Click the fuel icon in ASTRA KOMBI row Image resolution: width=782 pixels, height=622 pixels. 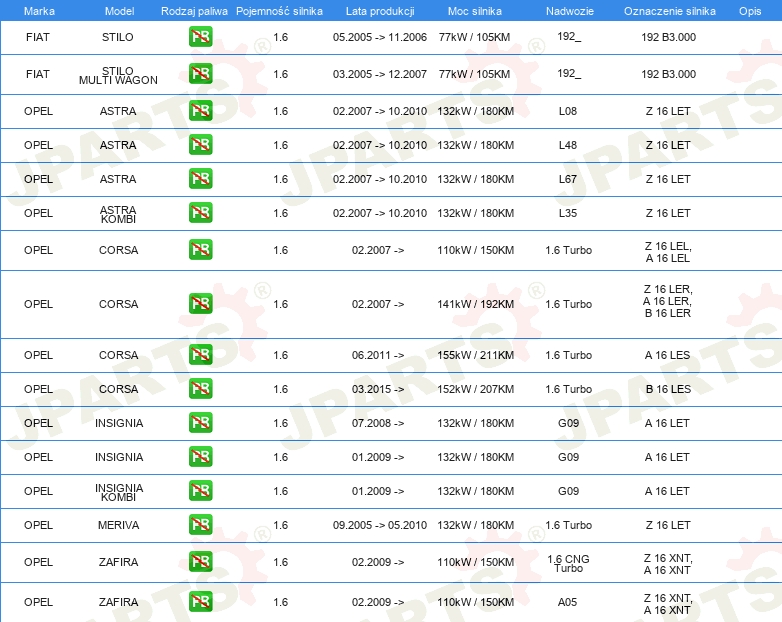(x=200, y=212)
